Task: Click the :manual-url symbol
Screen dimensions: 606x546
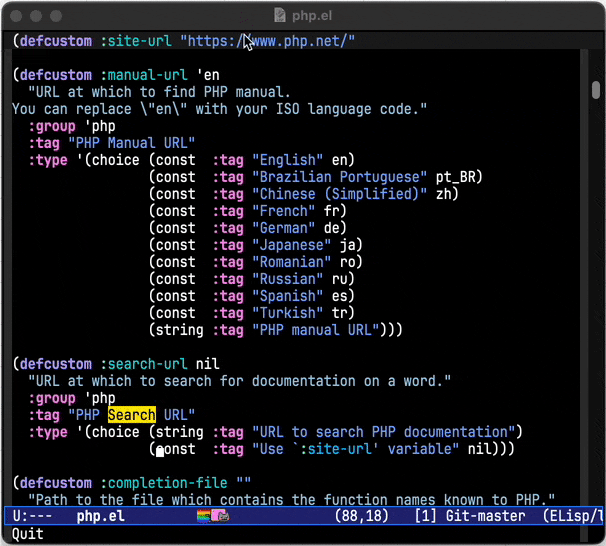Action: point(144,75)
